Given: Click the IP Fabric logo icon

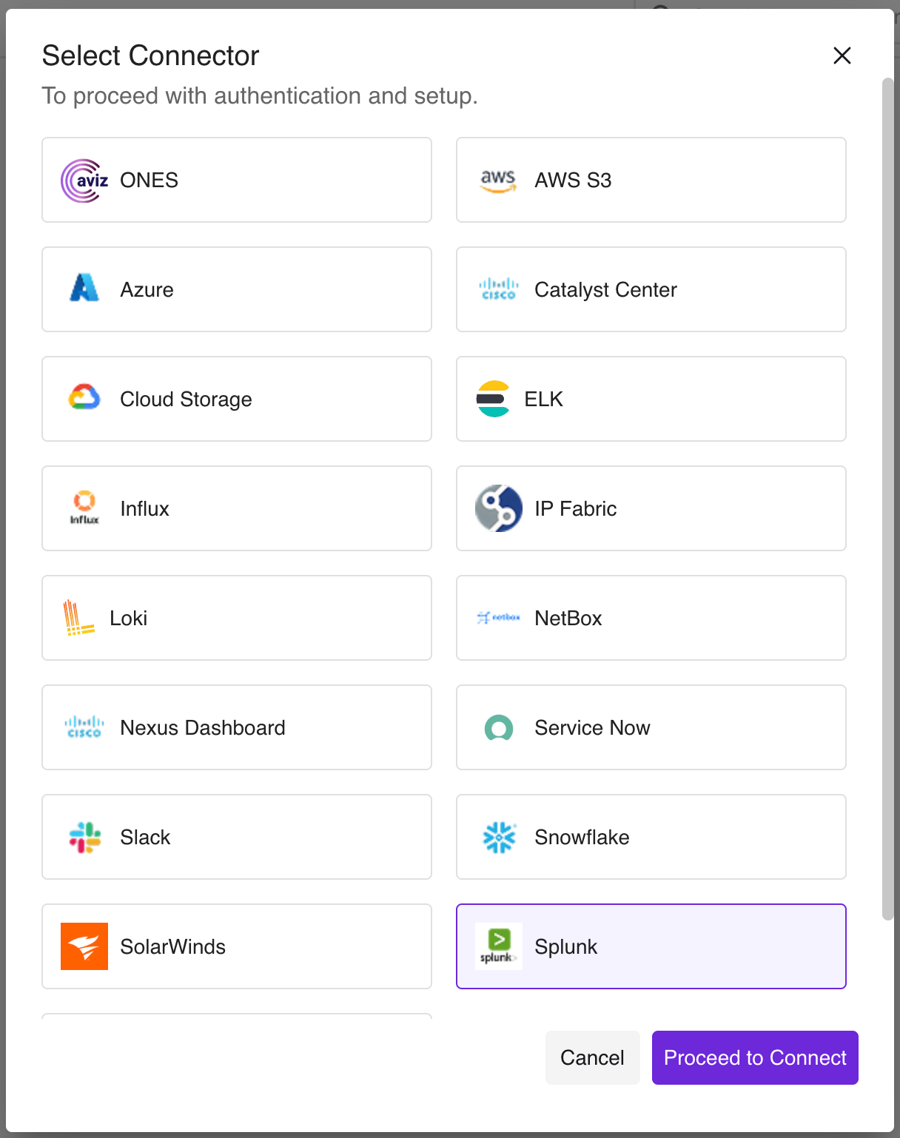Looking at the screenshot, I should (x=498, y=509).
